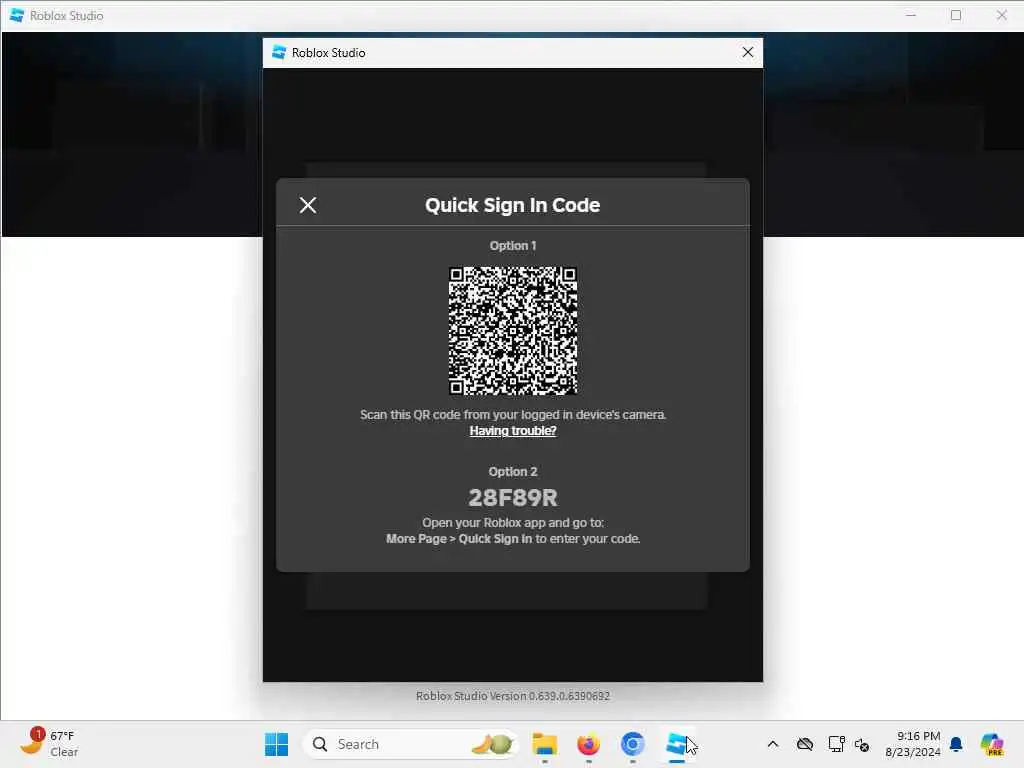Click the Roblox Studio Version 0.639.0.6390692 text
1024x768 pixels.
point(513,696)
